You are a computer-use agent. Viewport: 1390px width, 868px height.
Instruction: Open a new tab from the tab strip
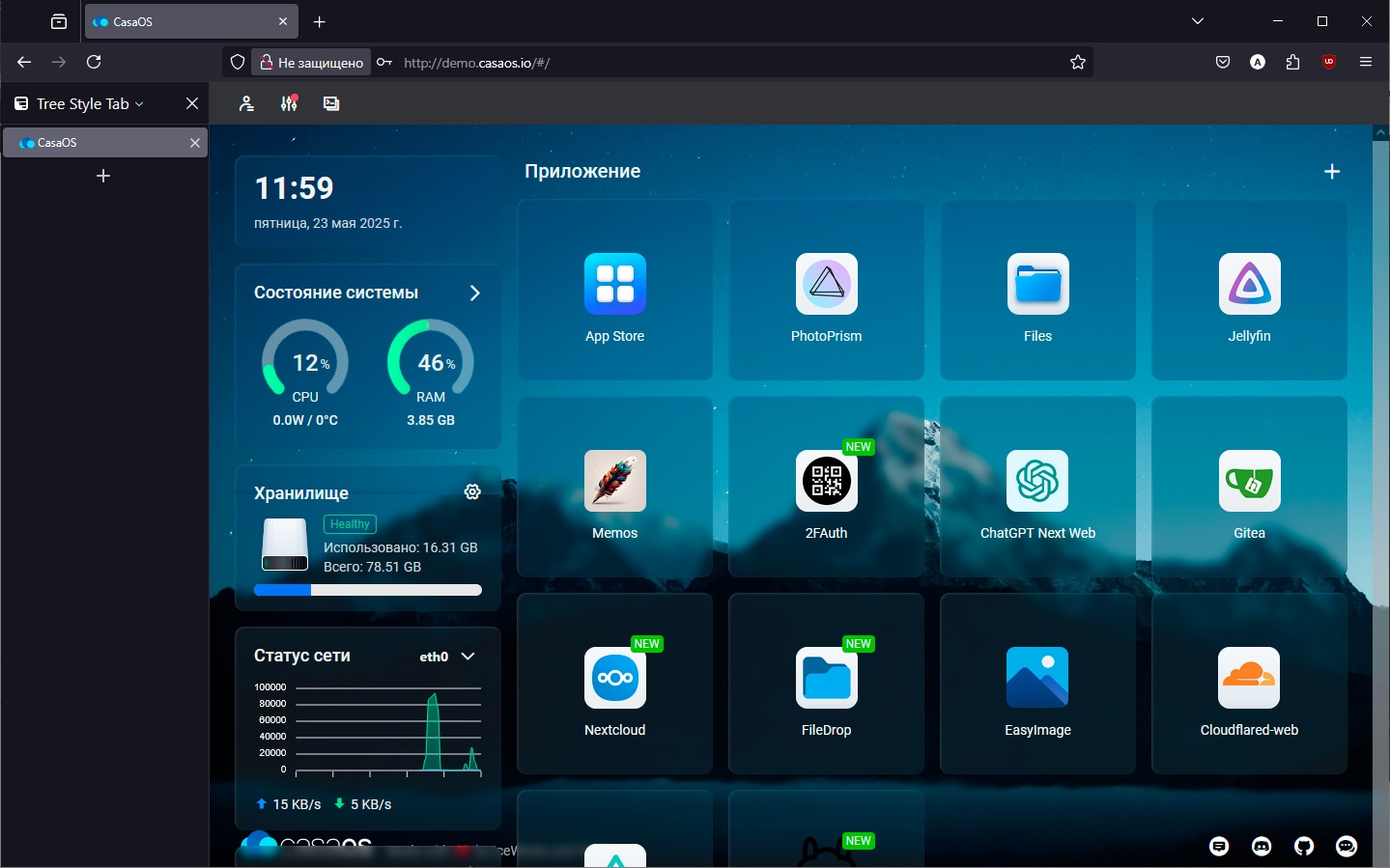click(320, 21)
